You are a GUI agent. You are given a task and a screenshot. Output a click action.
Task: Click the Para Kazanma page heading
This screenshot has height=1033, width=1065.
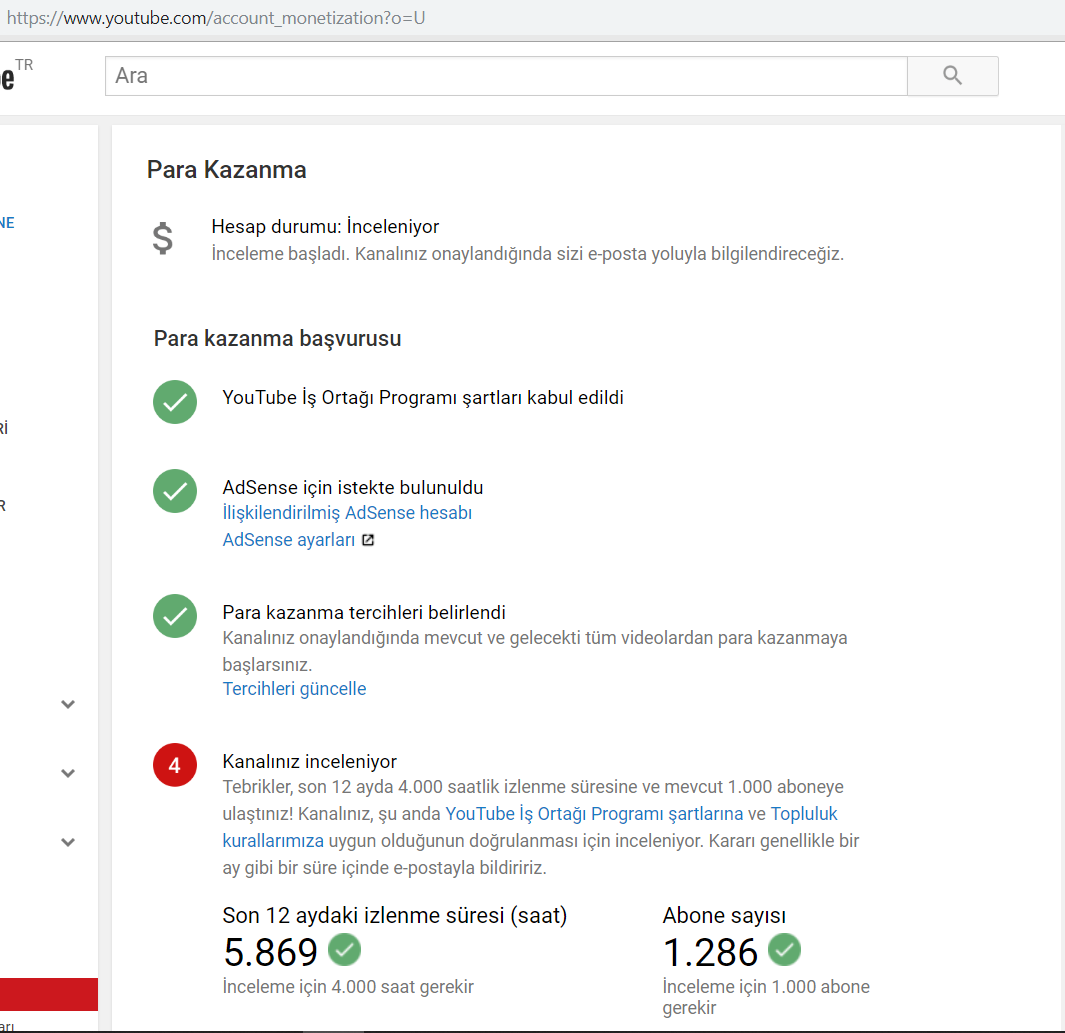click(227, 170)
